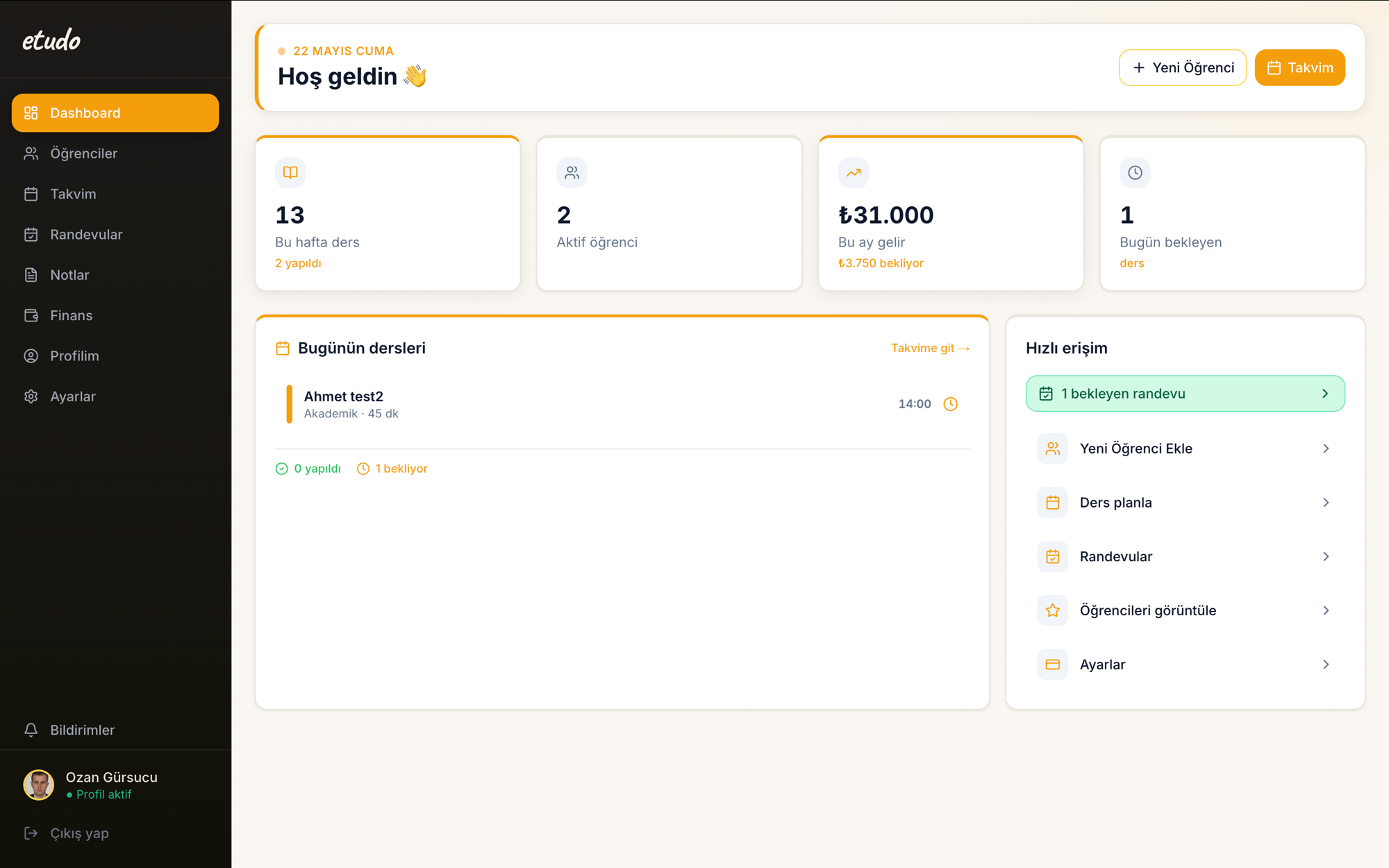Click the orange Takvim button in header
The image size is (1389, 868).
[x=1299, y=67]
